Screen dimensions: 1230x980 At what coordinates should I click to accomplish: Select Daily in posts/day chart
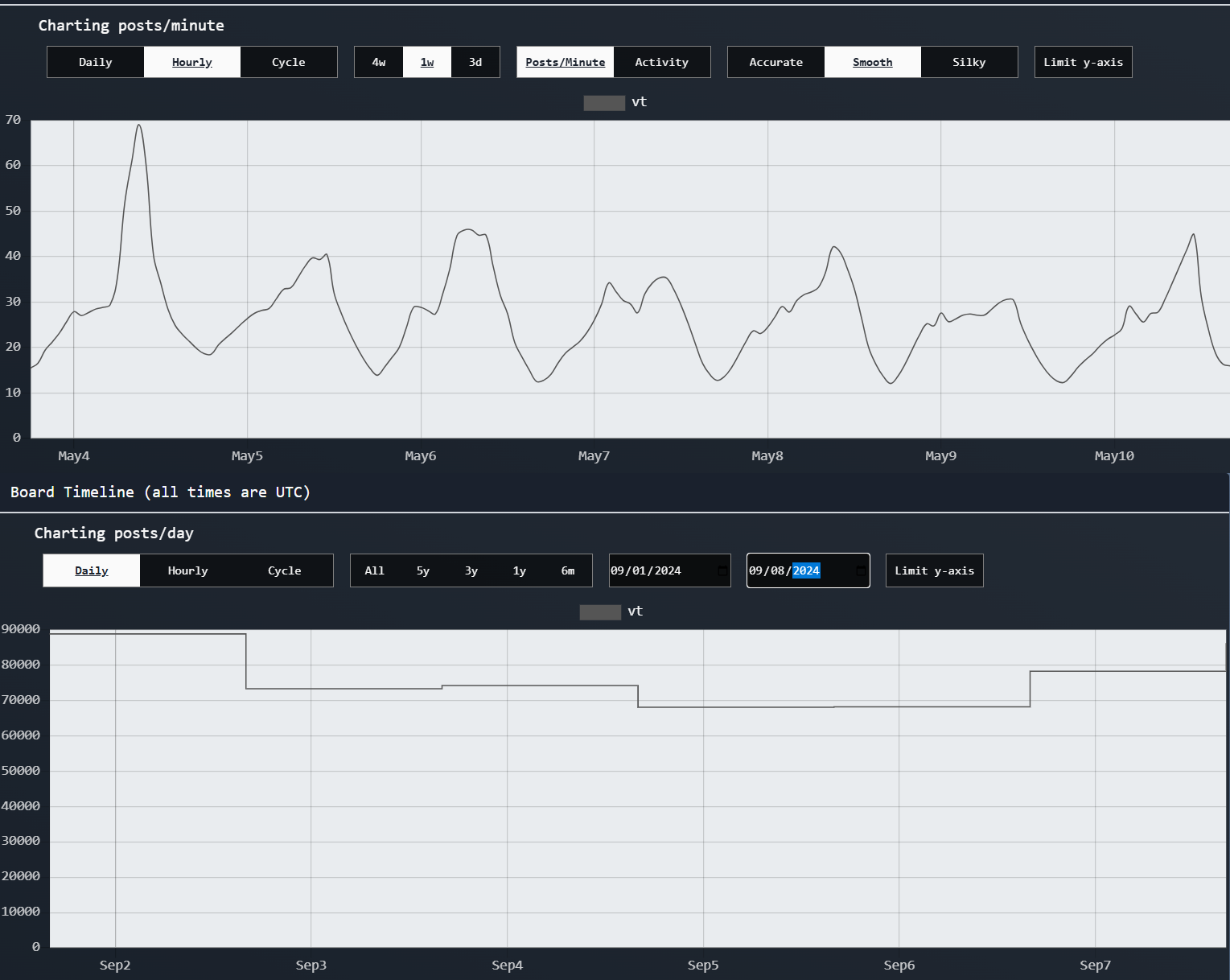tap(92, 570)
